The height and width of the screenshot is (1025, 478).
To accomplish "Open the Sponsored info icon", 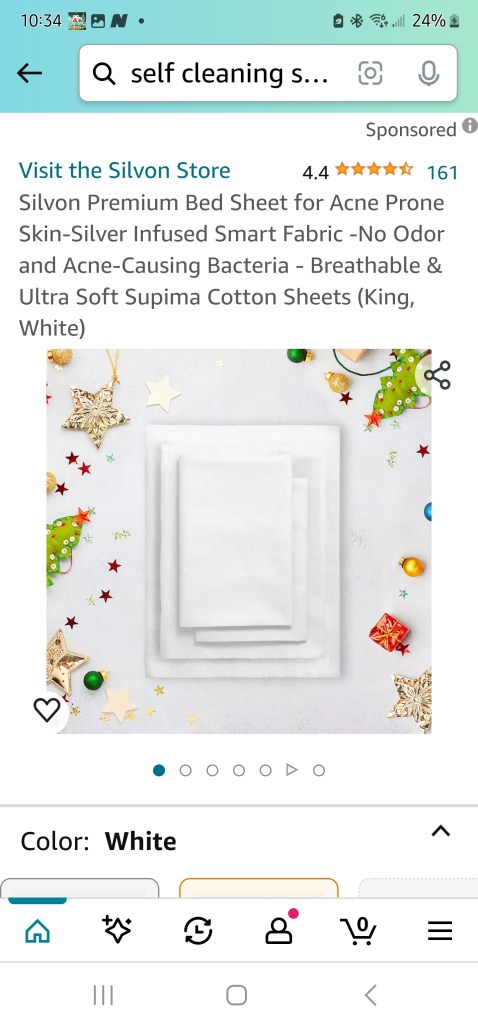I will coord(469,126).
